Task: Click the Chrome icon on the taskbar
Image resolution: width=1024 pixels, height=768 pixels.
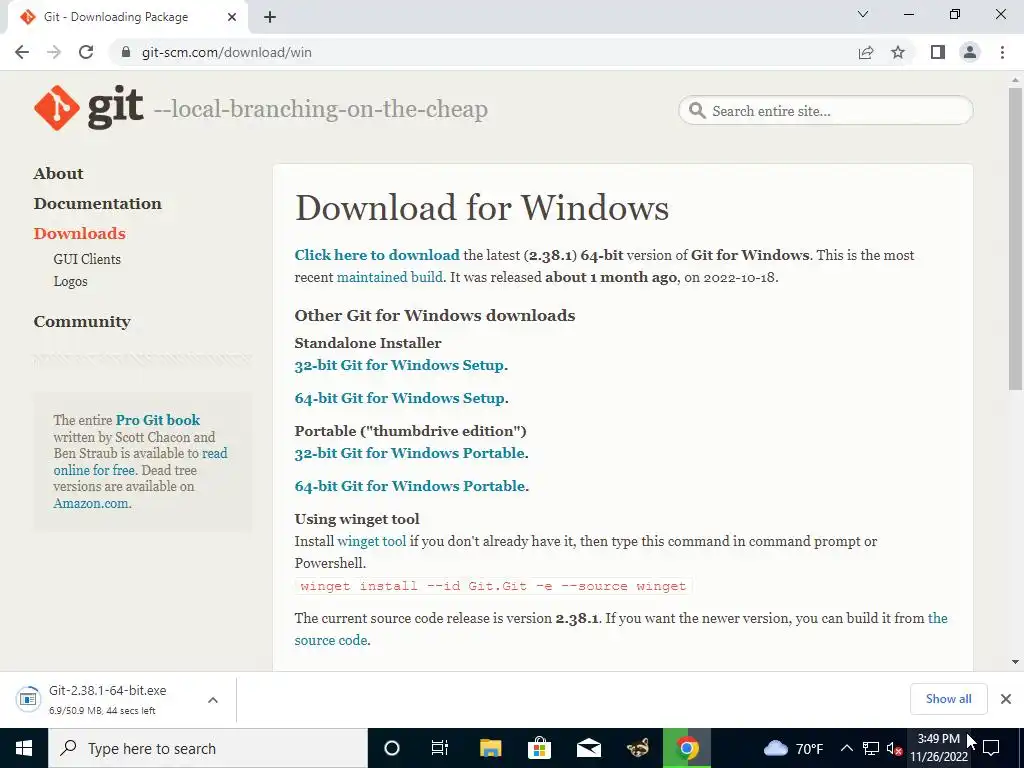Action: pos(686,748)
